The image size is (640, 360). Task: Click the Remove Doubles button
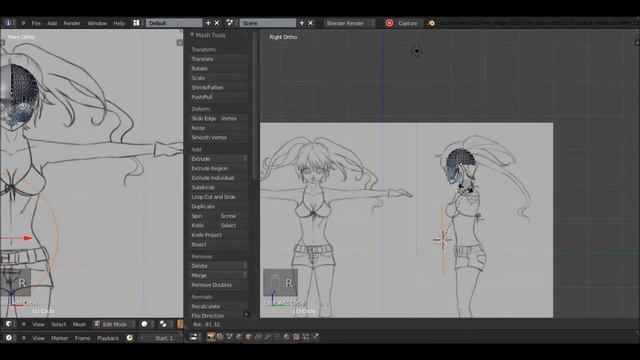[x=219, y=285]
